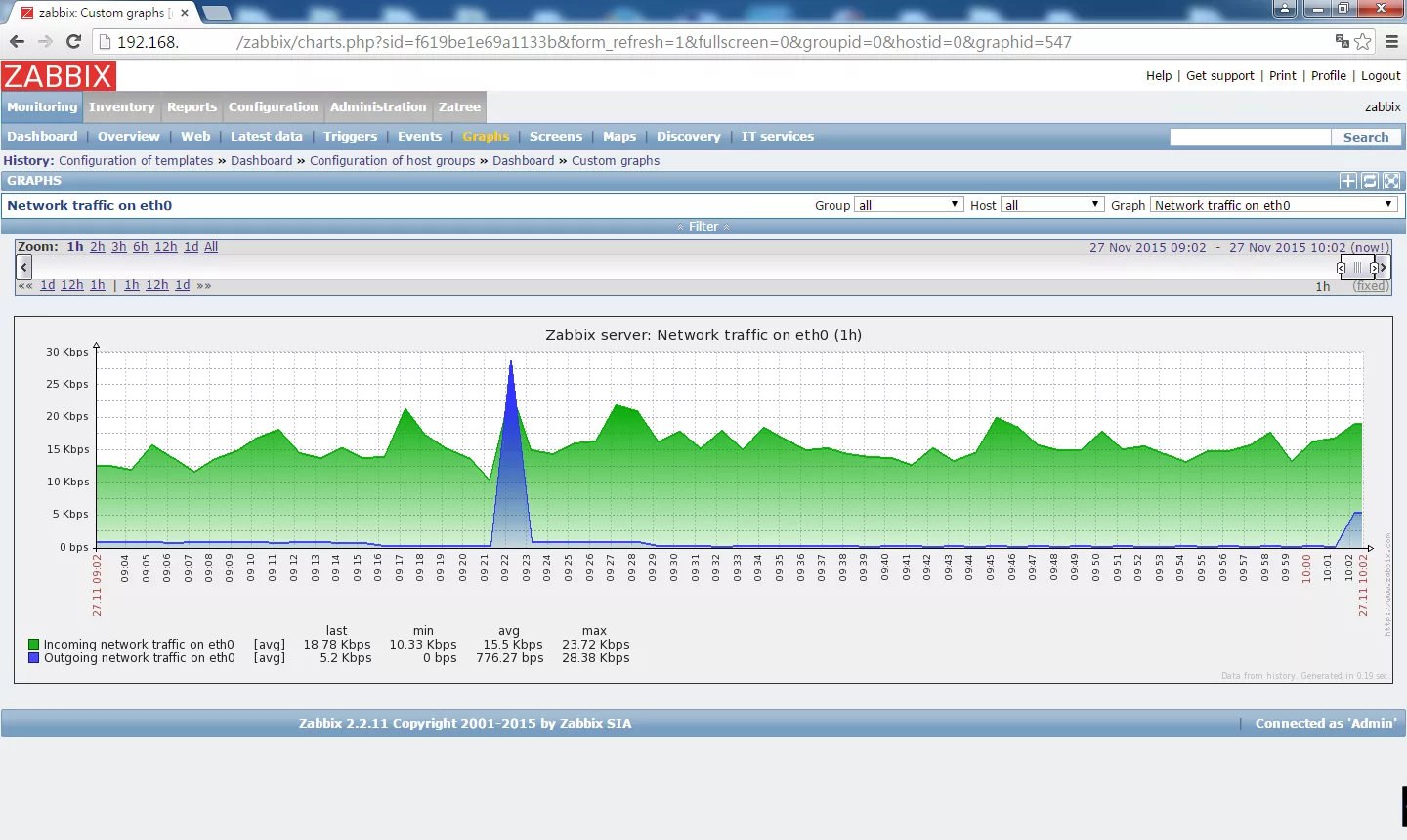Open the Triggers page
The height and width of the screenshot is (840, 1407).
point(350,137)
